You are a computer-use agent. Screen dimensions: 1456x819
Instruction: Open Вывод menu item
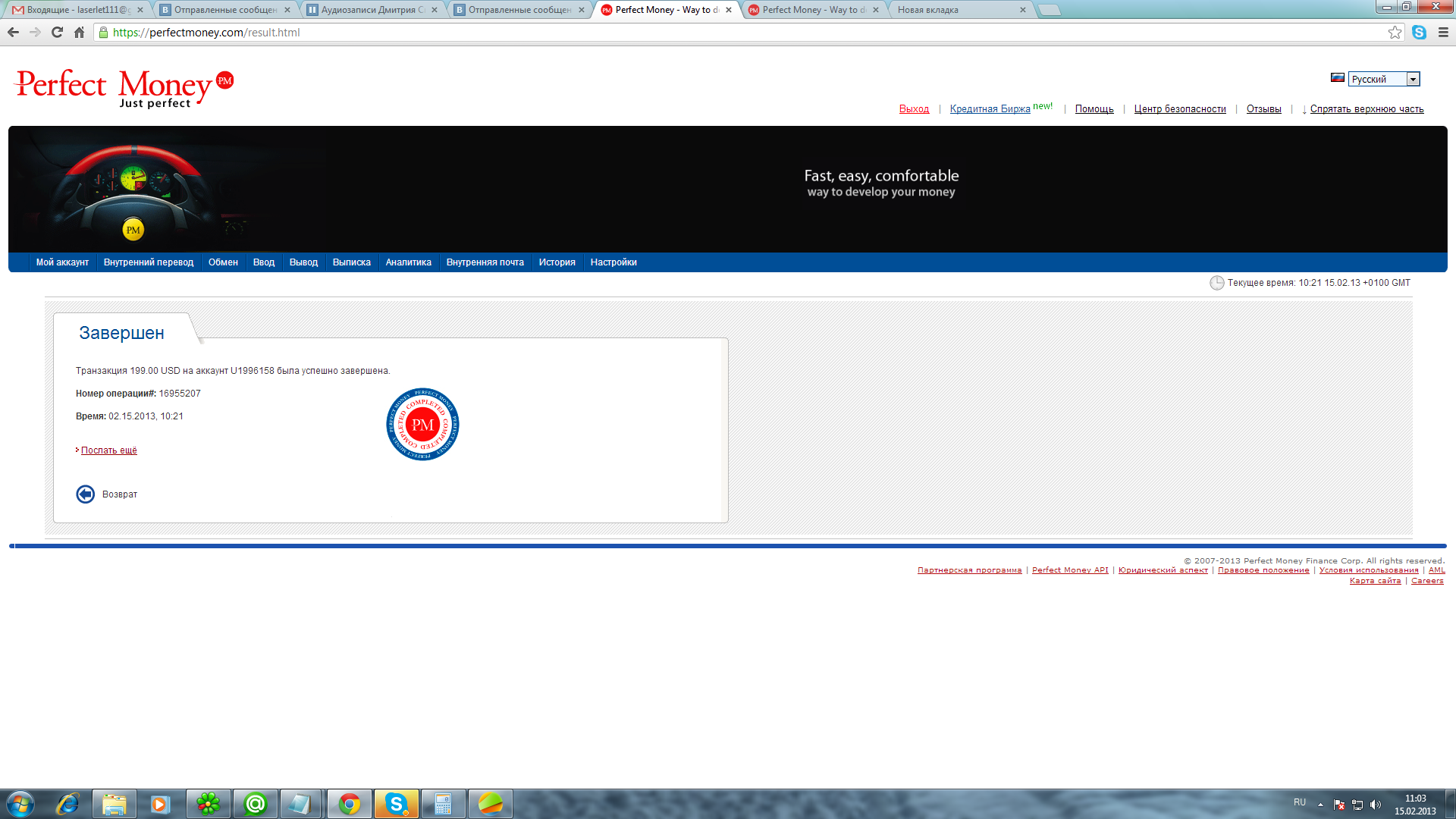pos(303,262)
